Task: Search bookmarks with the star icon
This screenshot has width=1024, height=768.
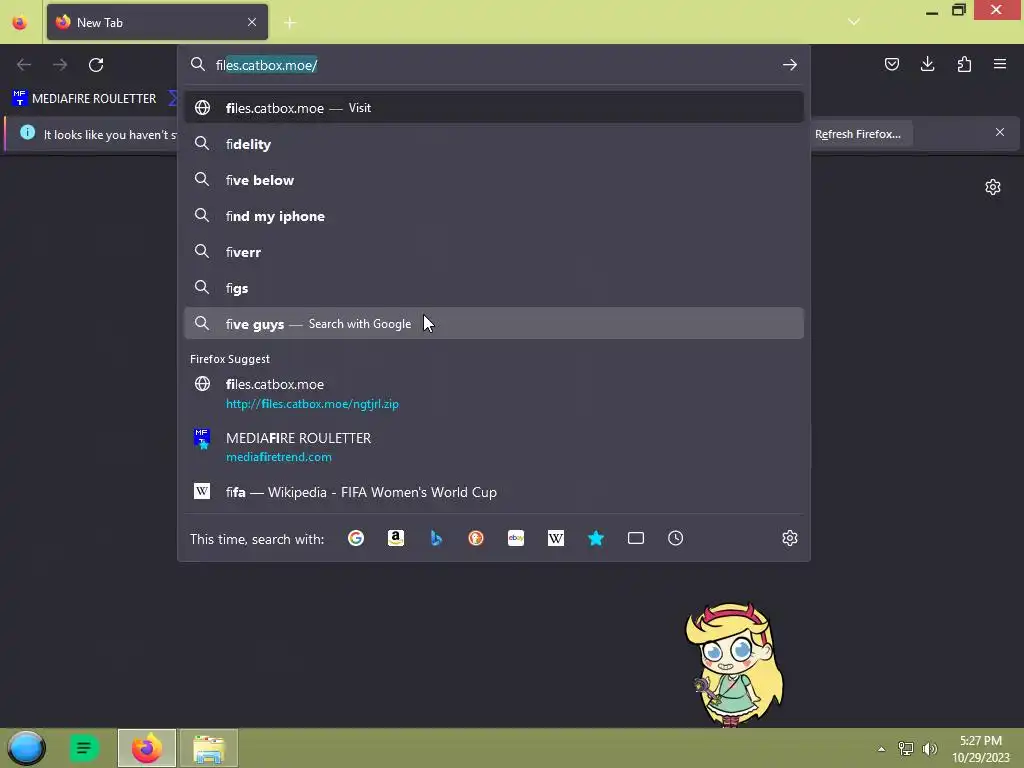Action: pos(596,538)
